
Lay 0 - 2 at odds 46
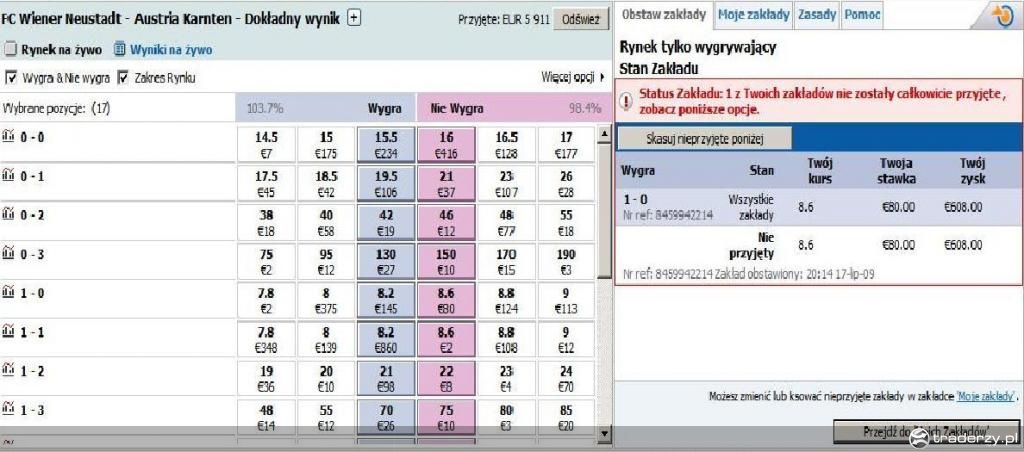click(x=446, y=222)
